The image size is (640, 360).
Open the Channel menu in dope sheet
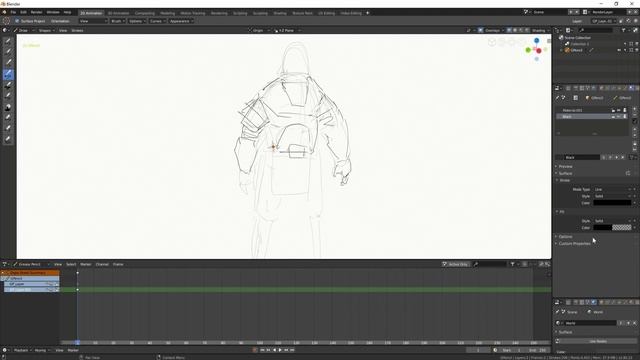point(102,264)
